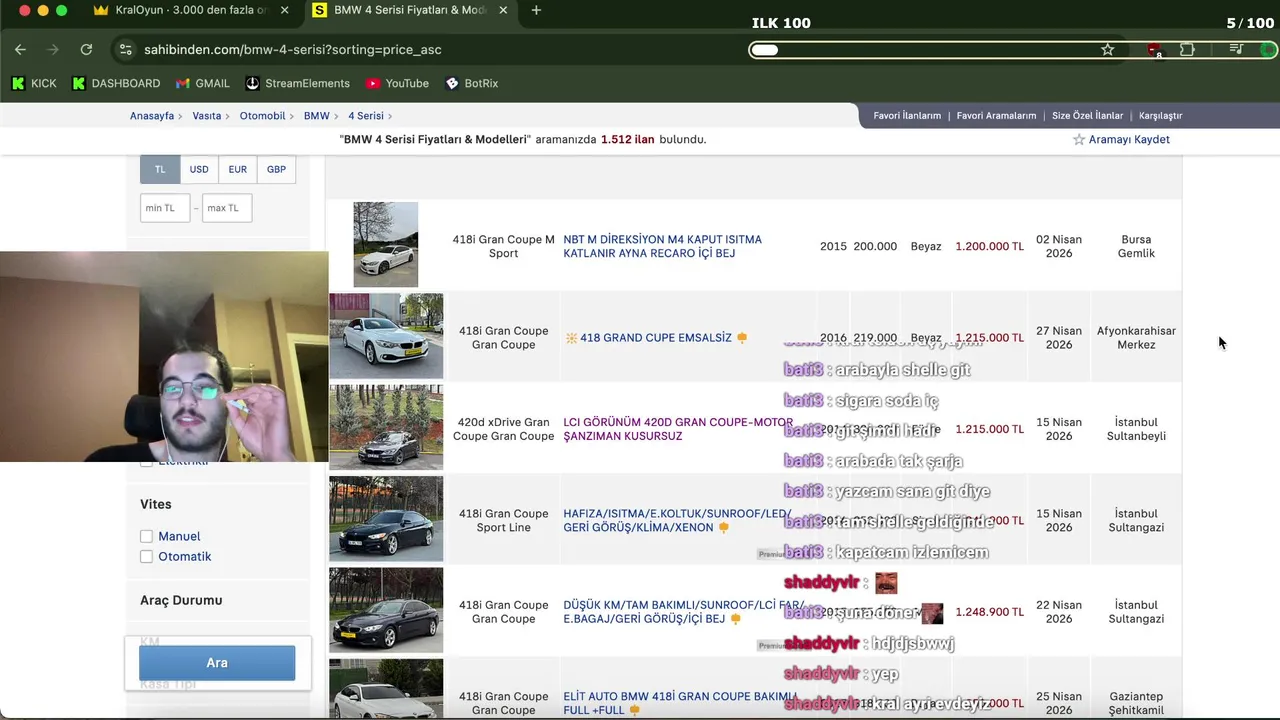
Task: Switch to the KralOyun browser tab
Action: click(190, 10)
